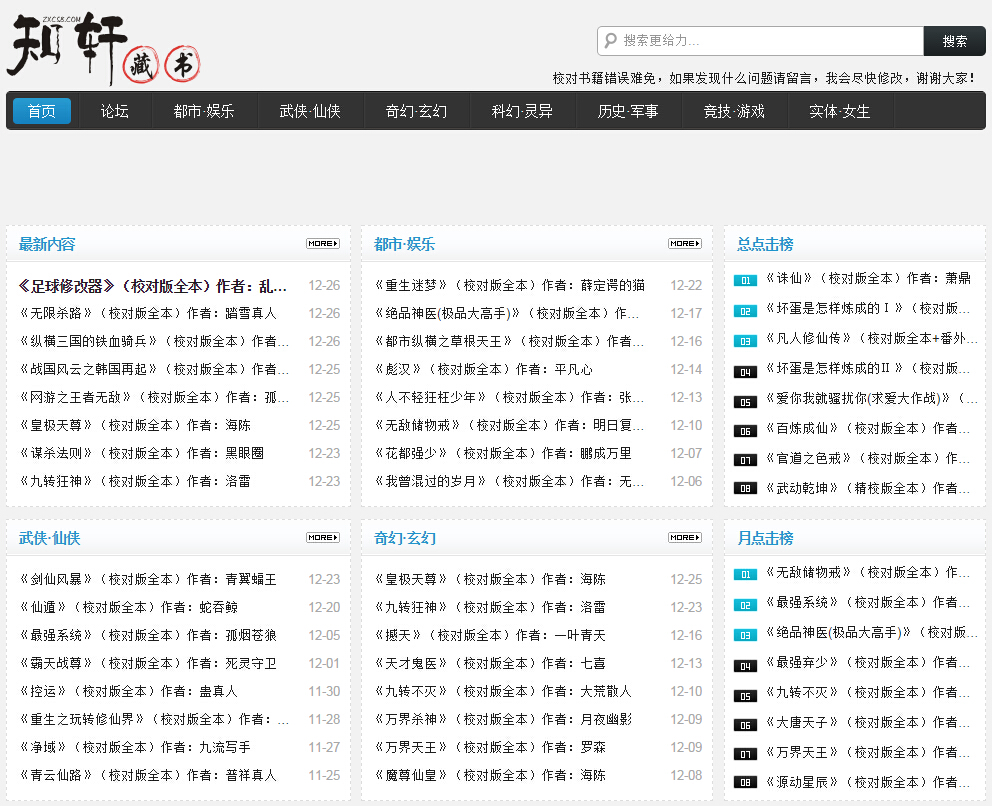Click rank 01 badge in 月点击榜
The image size is (992, 806).
click(745, 575)
